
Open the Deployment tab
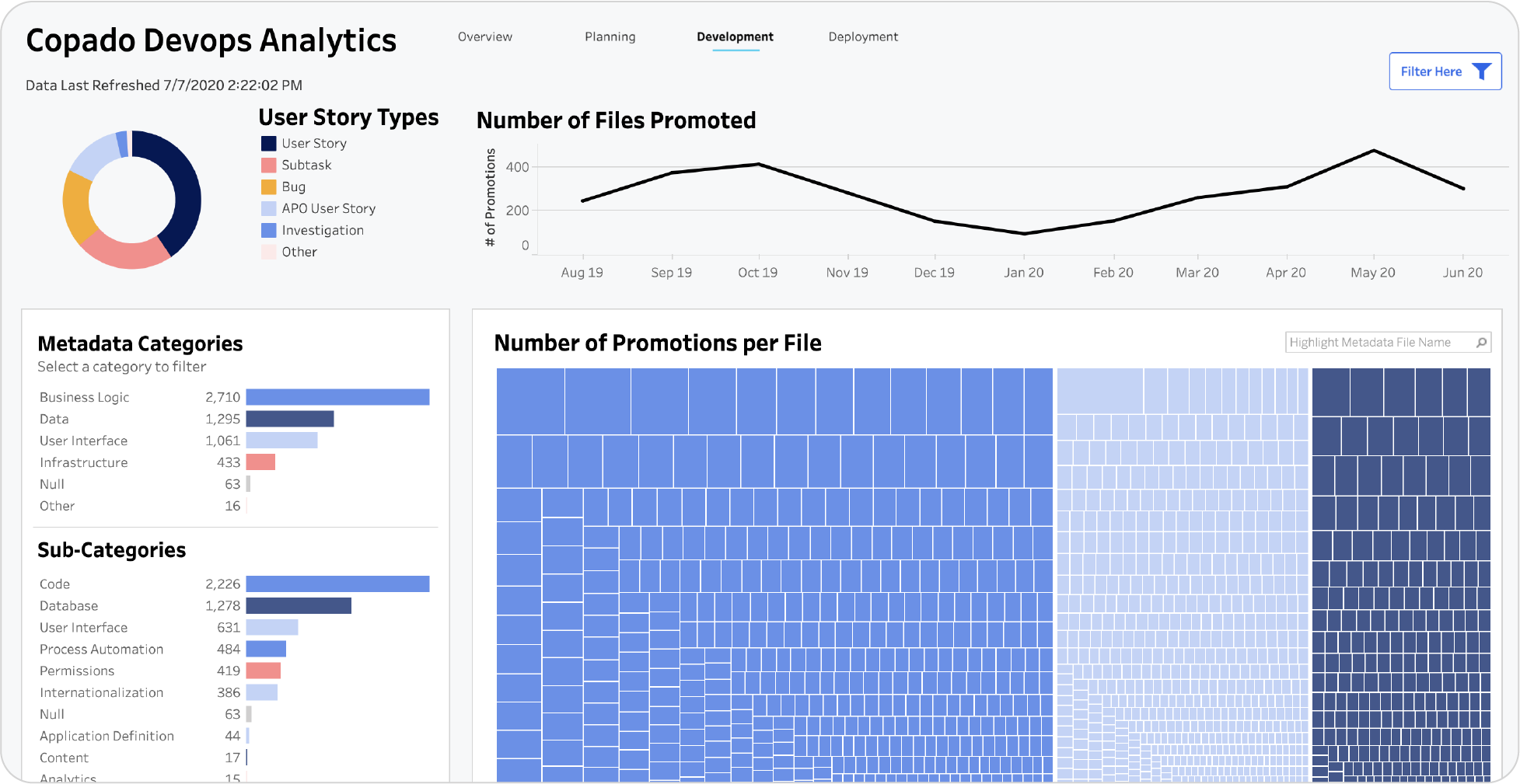863,37
